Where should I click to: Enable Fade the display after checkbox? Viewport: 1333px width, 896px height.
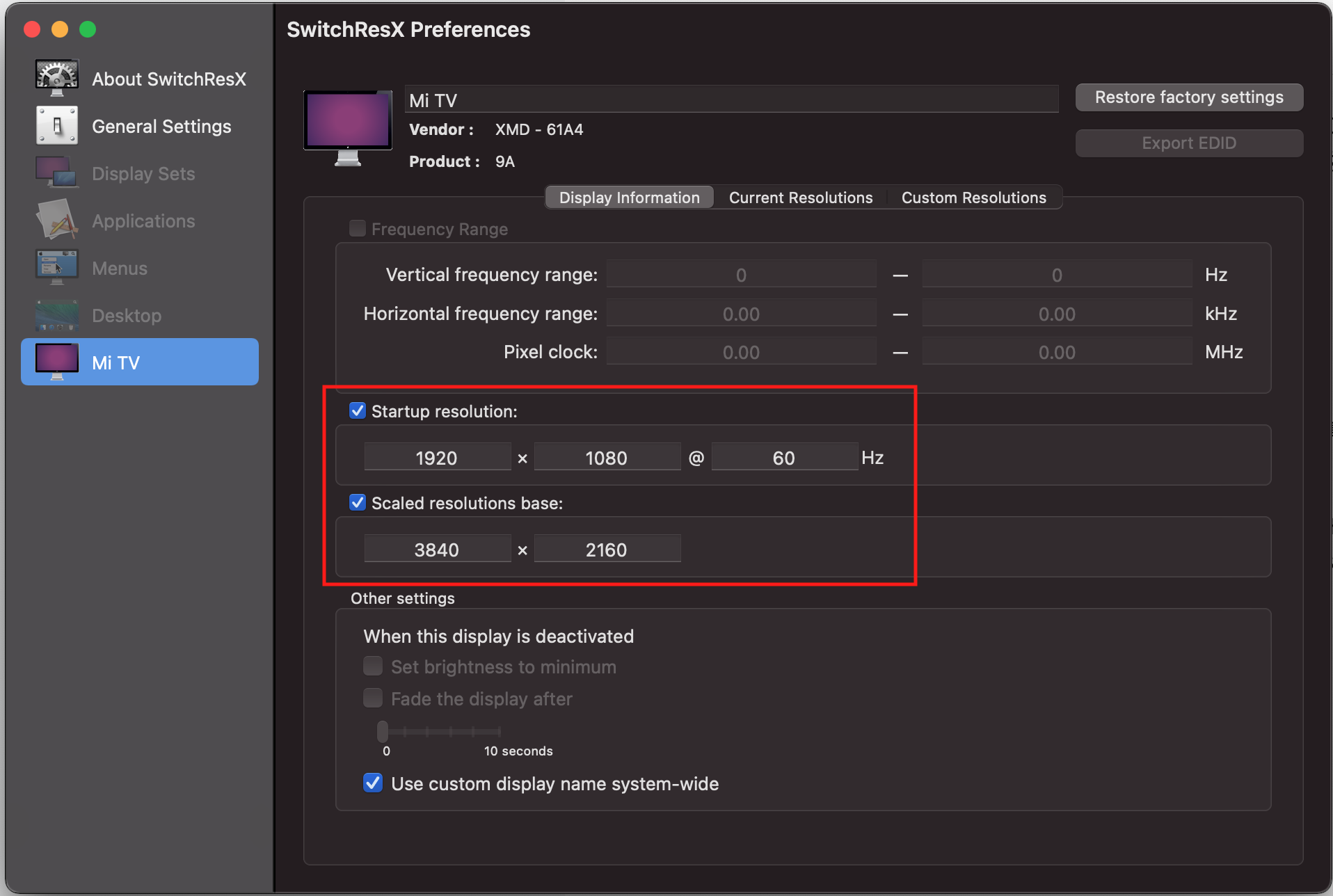[x=373, y=698]
